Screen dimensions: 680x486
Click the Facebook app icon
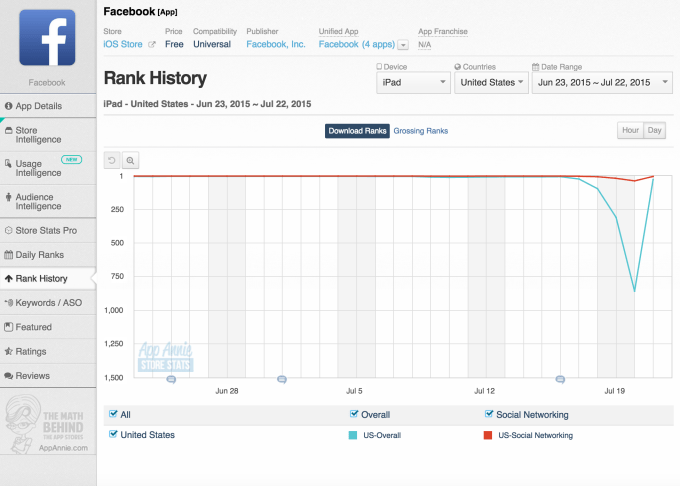47,38
